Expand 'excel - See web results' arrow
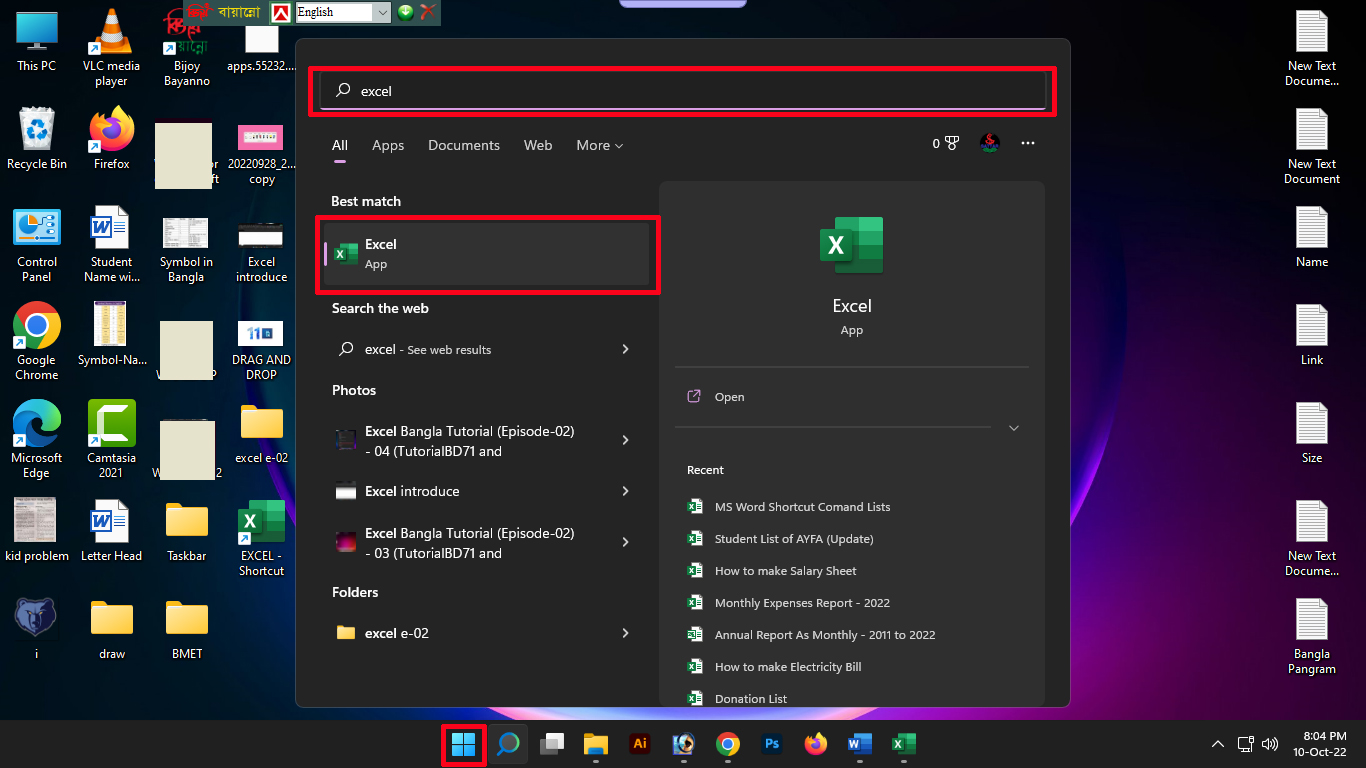 coord(625,349)
